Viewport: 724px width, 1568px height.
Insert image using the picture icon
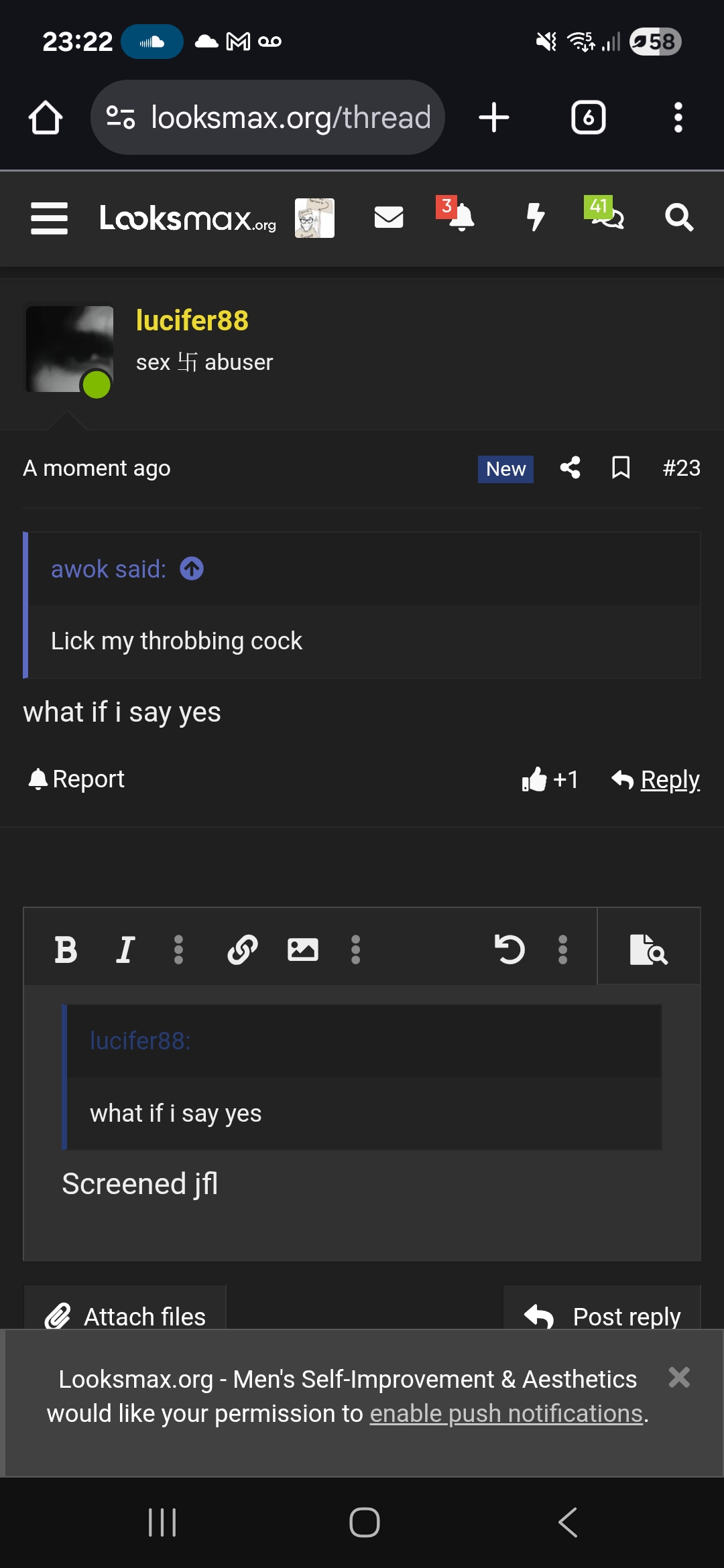[x=302, y=950]
